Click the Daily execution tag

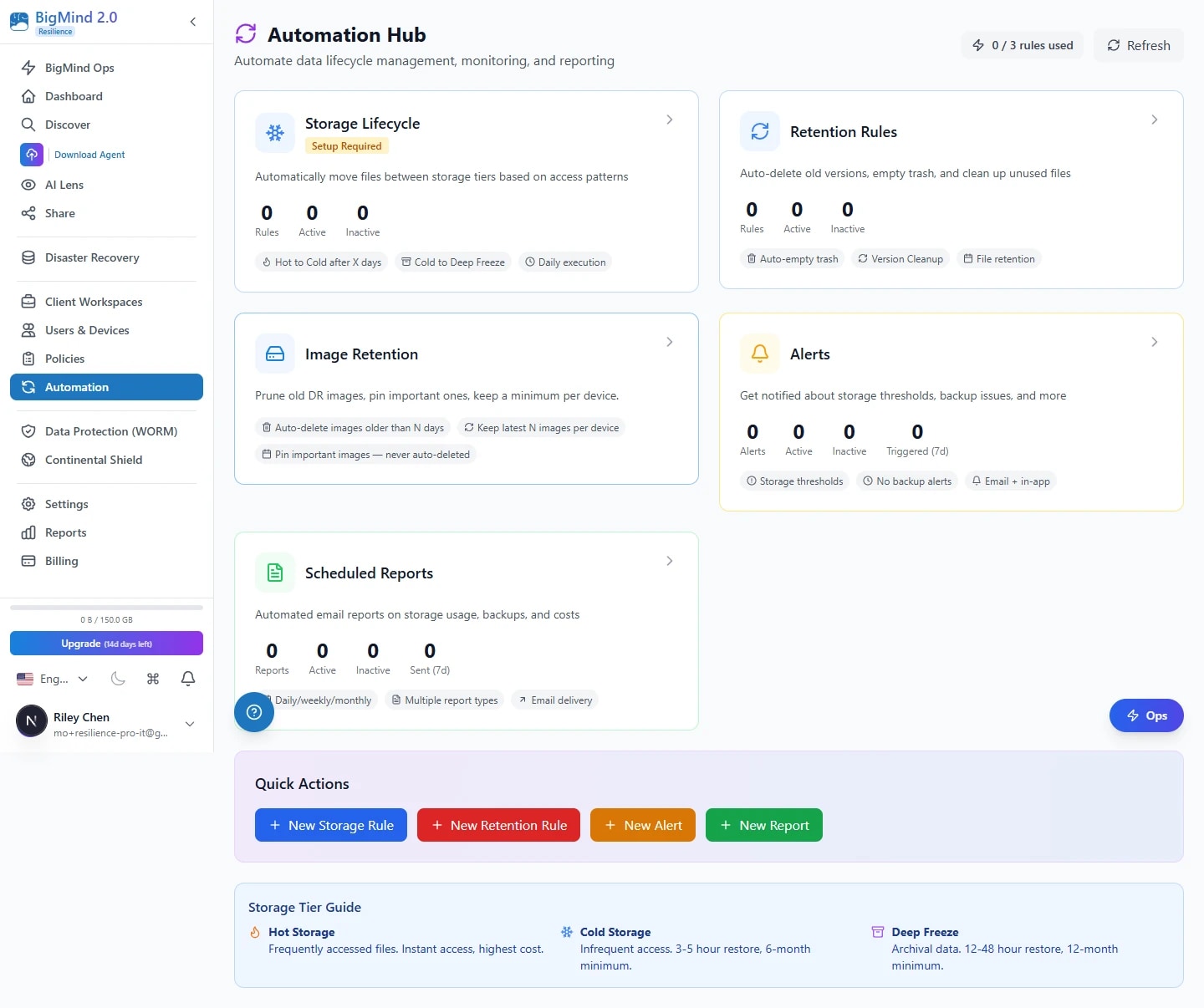(x=565, y=262)
